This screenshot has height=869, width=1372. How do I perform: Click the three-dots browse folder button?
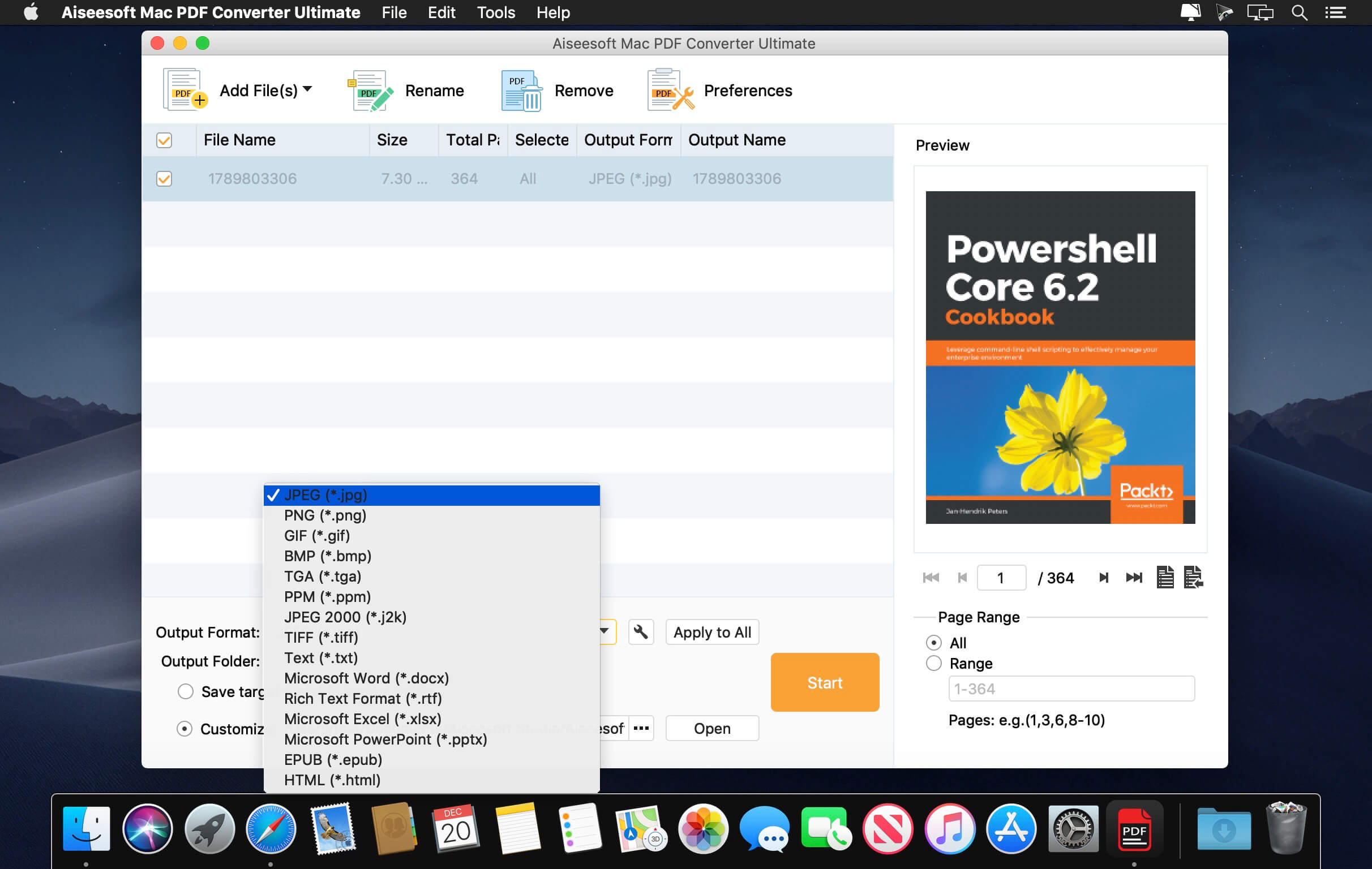point(641,728)
